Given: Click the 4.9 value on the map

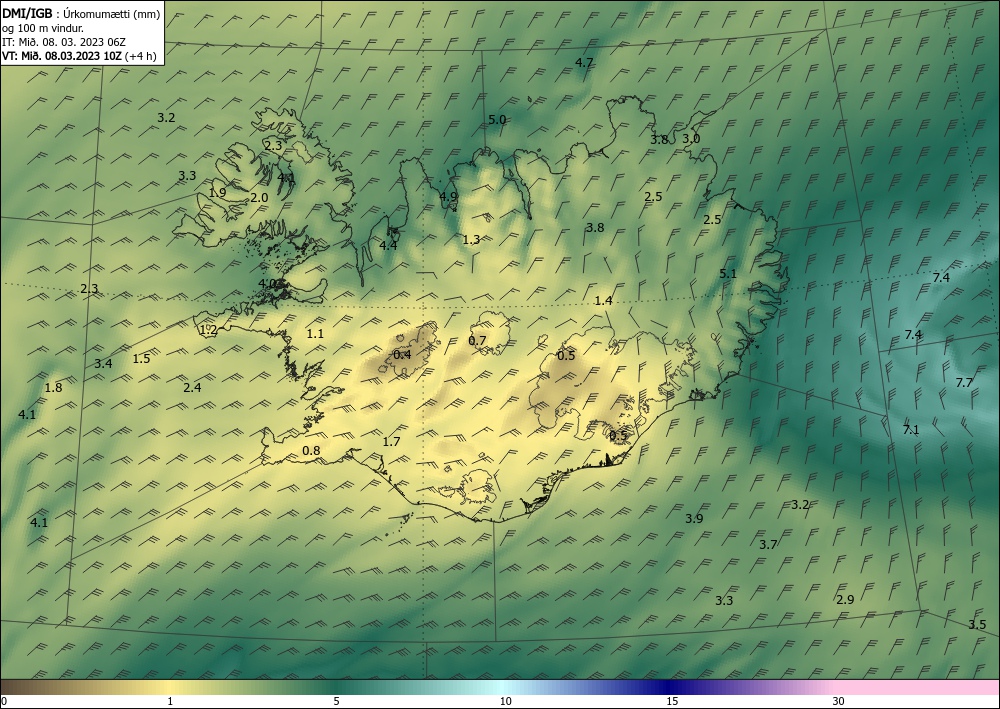Looking at the screenshot, I should coord(448,196).
